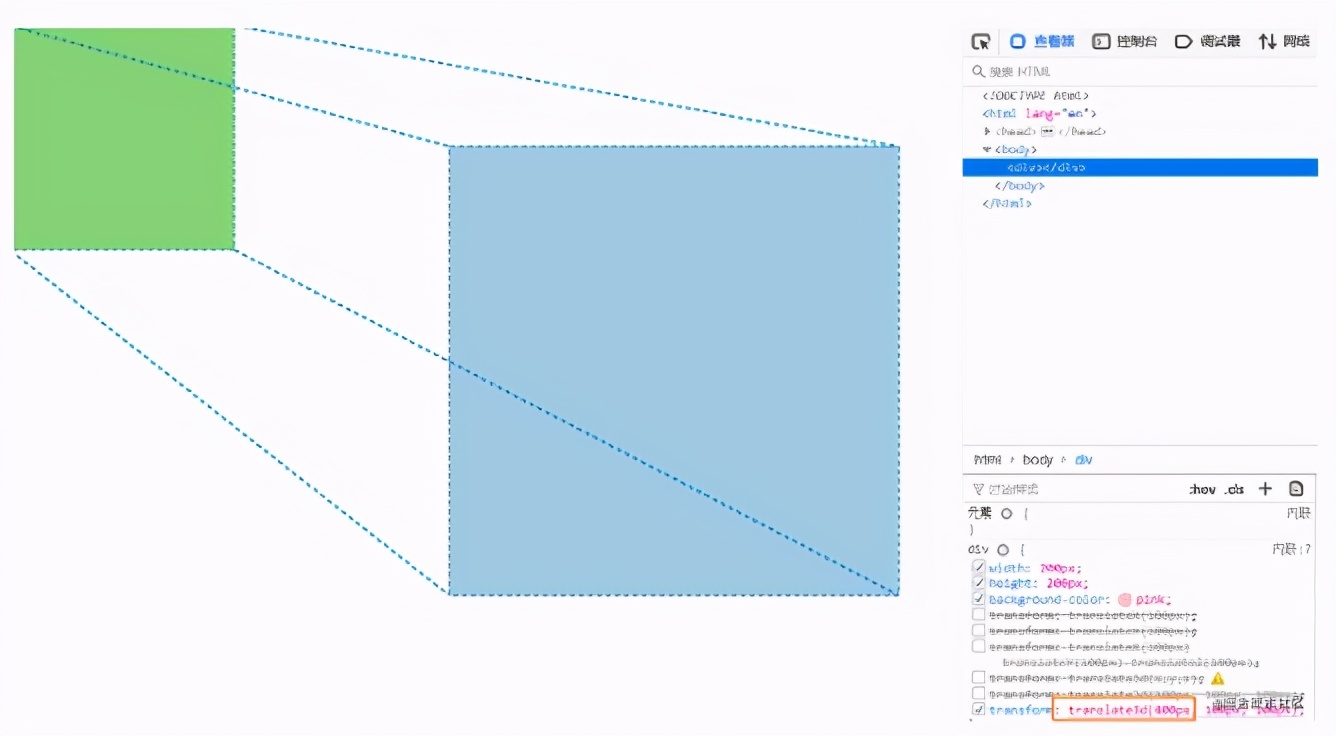Image resolution: width=1336 pixels, height=736 pixels.
Task: Click selector highlighter icon beside 元素 rule
Action: 1006,513
